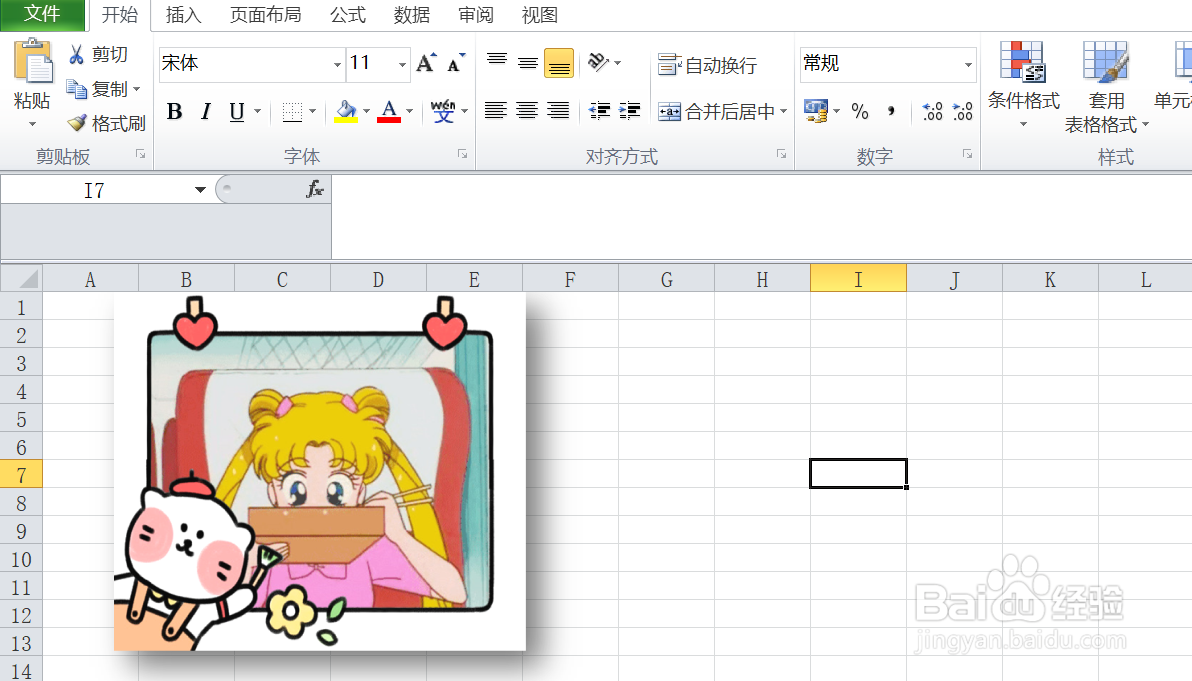Screen dimensions: 1192x681
Task: Open the font size dropdown
Action: (402, 65)
